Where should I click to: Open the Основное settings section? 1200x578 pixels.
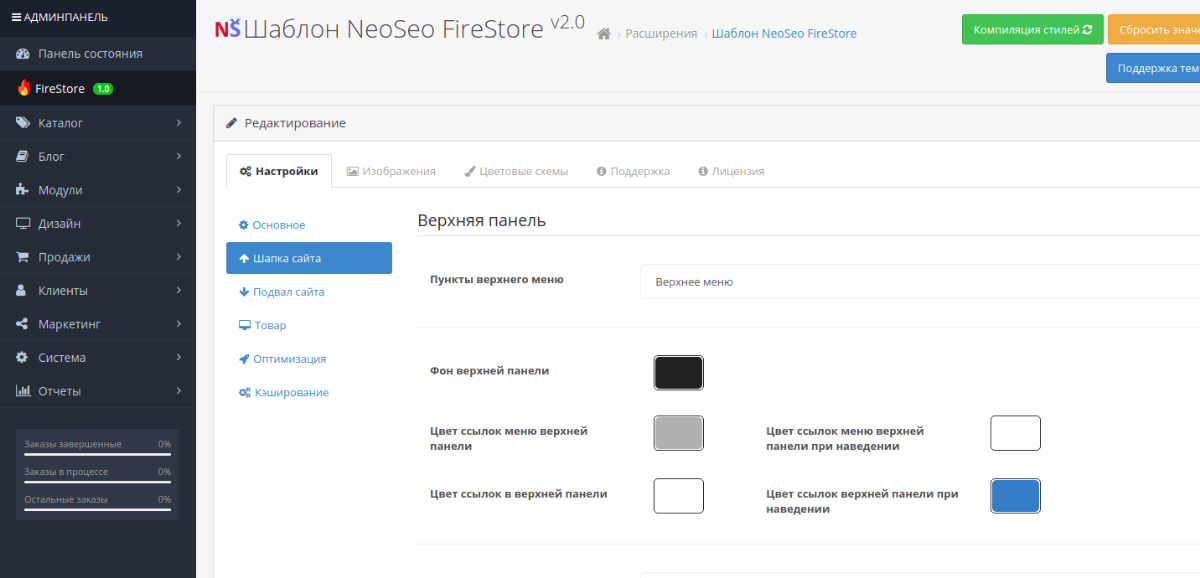(309, 225)
